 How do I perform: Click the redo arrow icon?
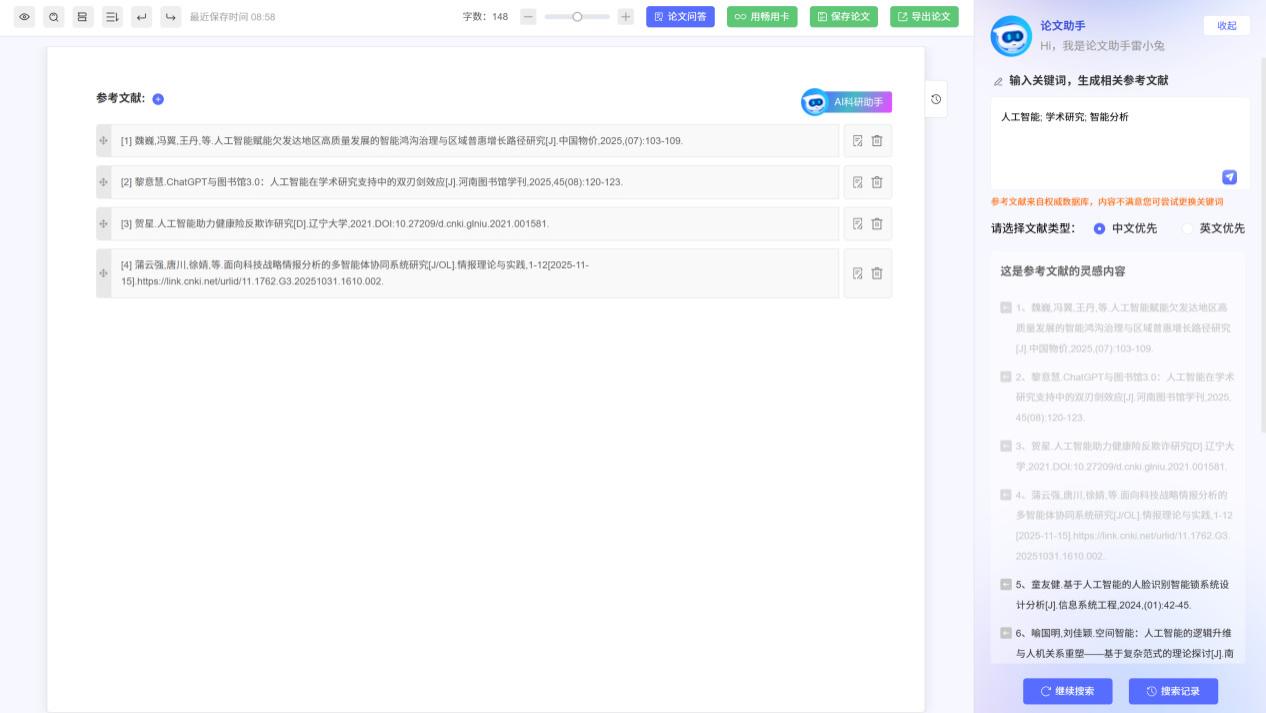[167, 17]
